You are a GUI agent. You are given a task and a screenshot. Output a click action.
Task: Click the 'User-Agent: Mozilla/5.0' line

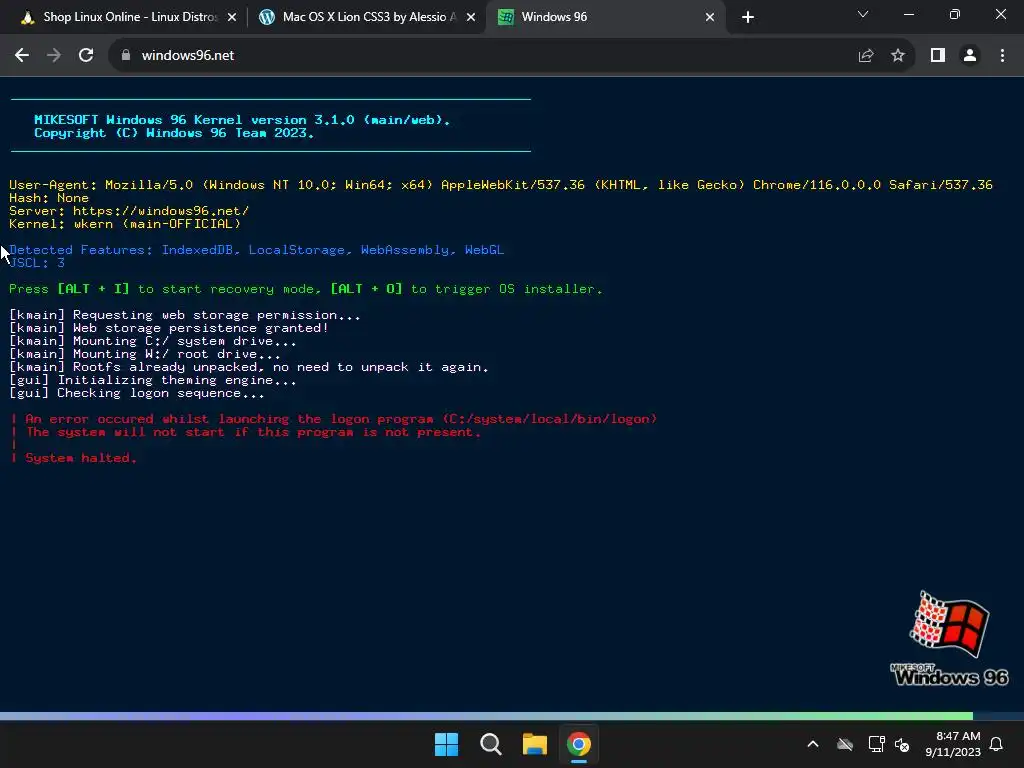[501, 185]
